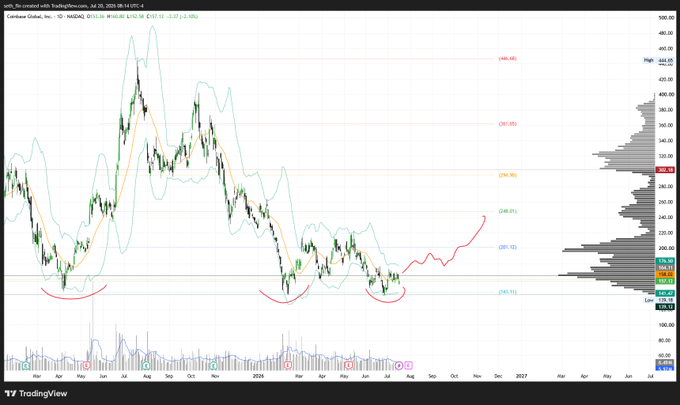The width and height of the screenshot is (680, 405).
Task: Click the (446.68) Fibonacci level label
Action: coord(507,59)
